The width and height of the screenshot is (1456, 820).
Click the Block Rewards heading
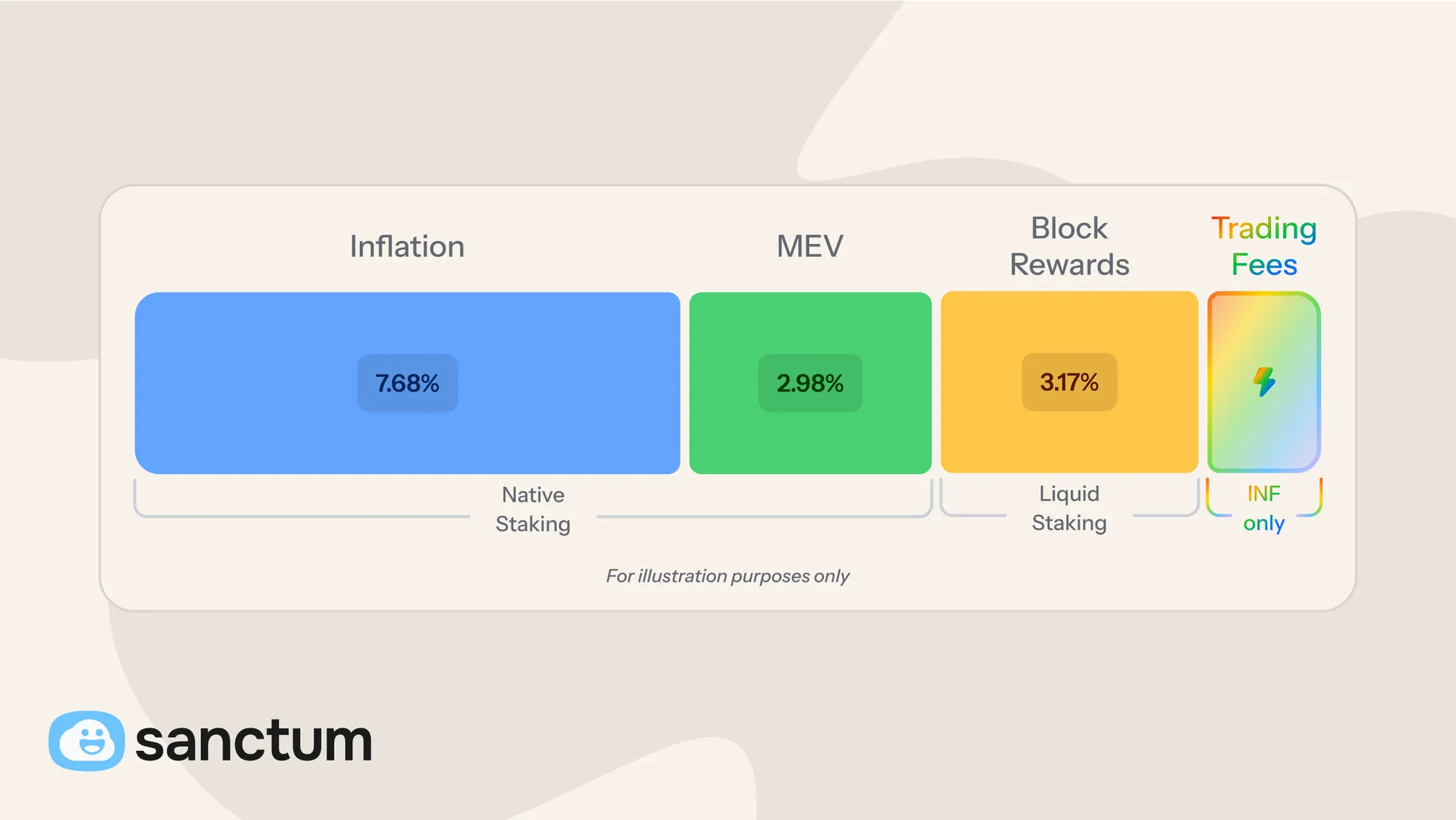pos(1069,246)
